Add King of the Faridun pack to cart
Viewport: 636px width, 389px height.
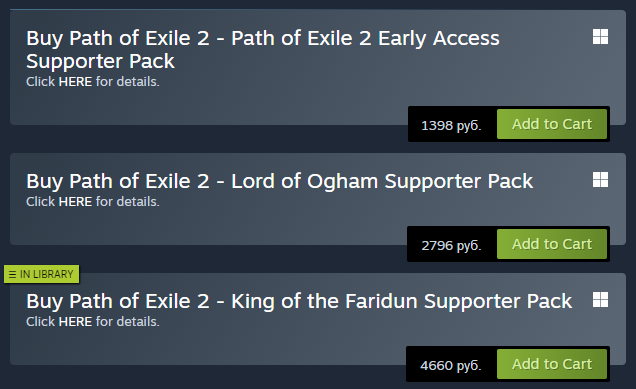pyautogui.click(x=552, y=364)
